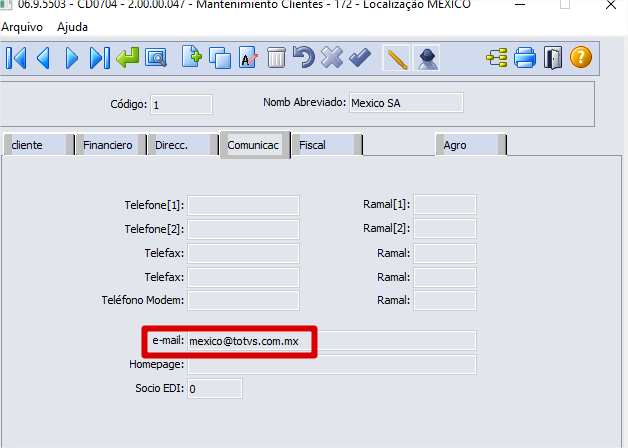Click the Telefone[2] input field
This screenshot has height=448, width=628.
point(244,229)
